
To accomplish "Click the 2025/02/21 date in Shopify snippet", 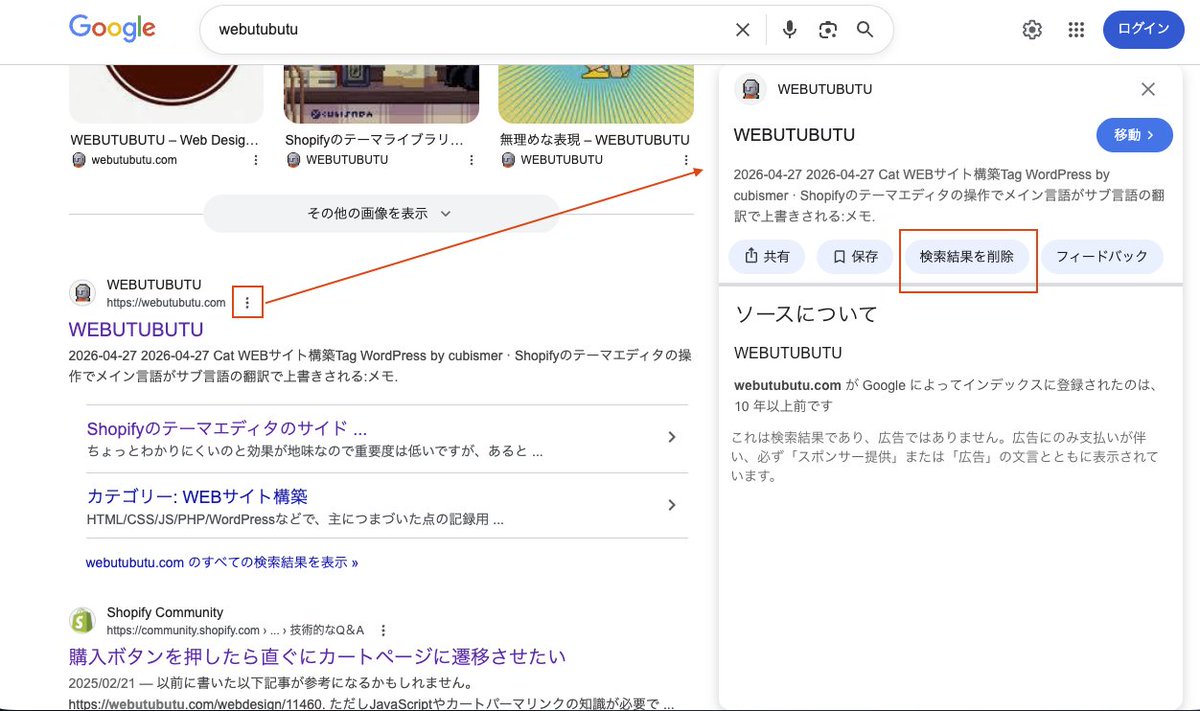I will coord(103,684).
